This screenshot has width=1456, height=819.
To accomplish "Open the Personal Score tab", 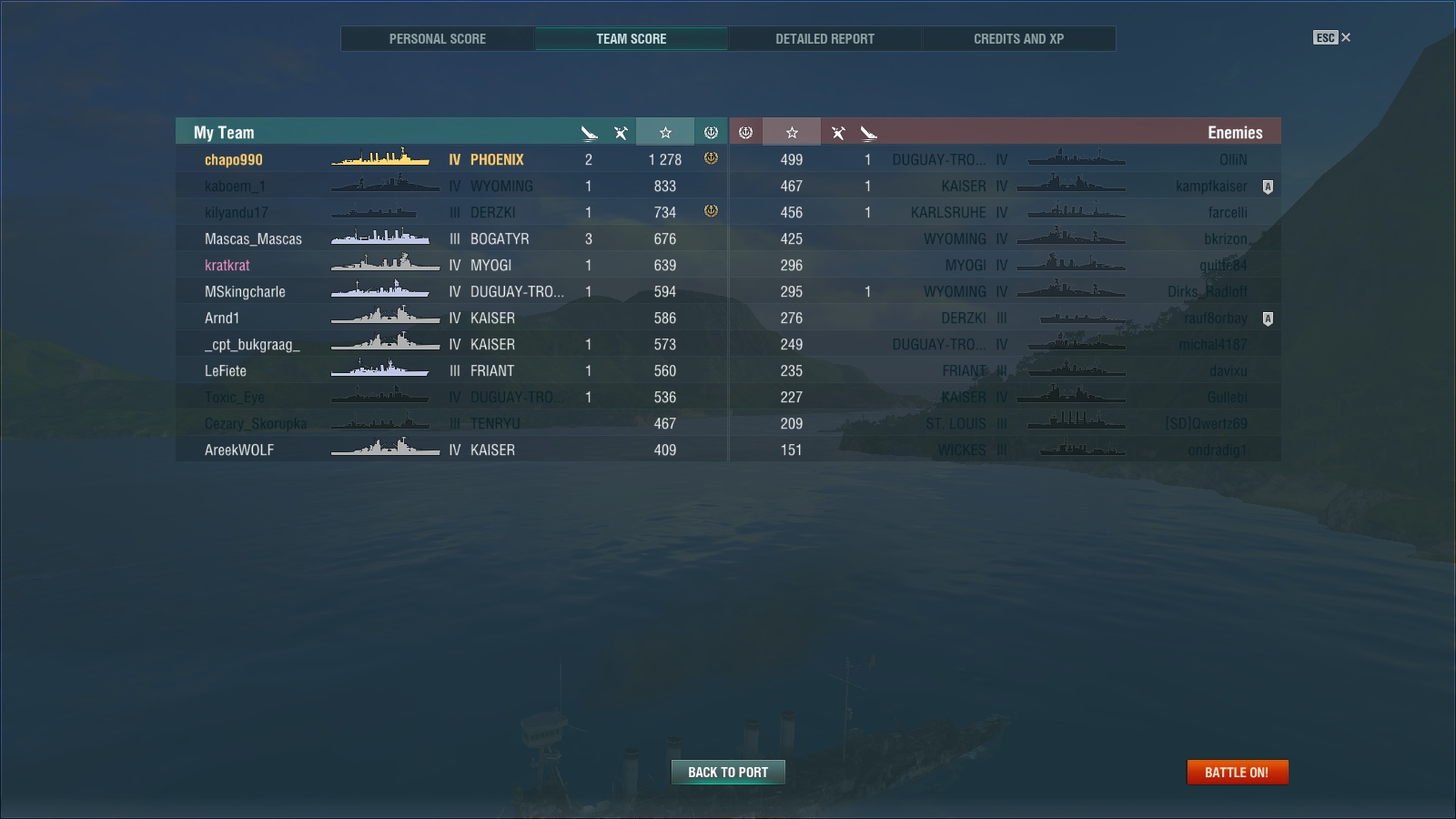I will tap(438, 38).
